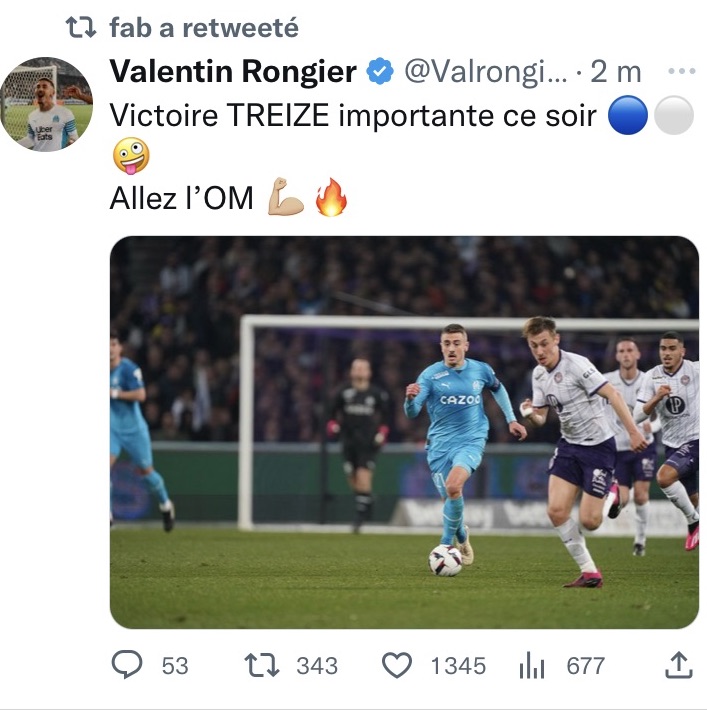
Task: Tap the share upload icon
Action: (x=678, y=664)
